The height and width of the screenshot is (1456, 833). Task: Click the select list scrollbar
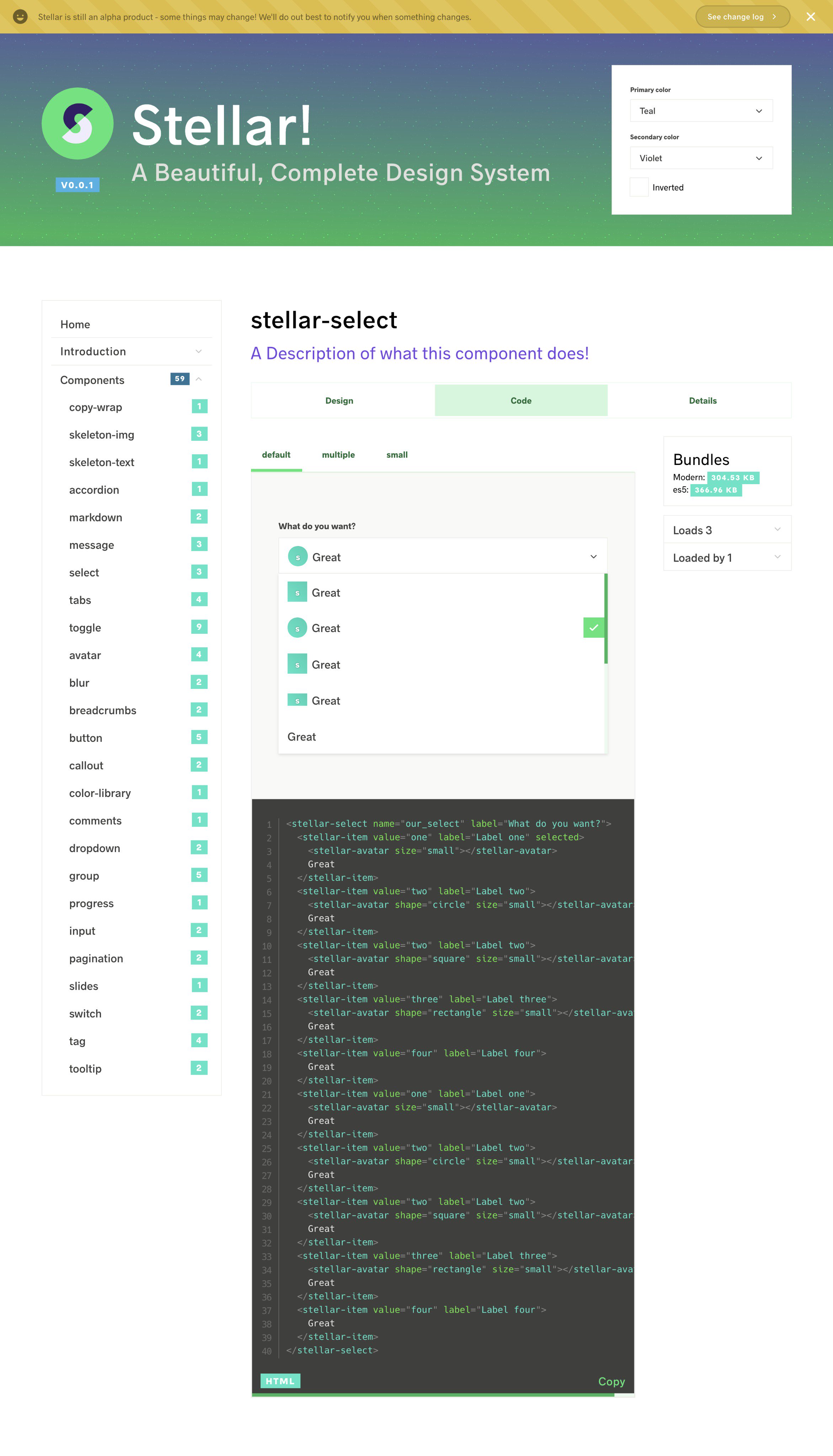pos(606,619)
